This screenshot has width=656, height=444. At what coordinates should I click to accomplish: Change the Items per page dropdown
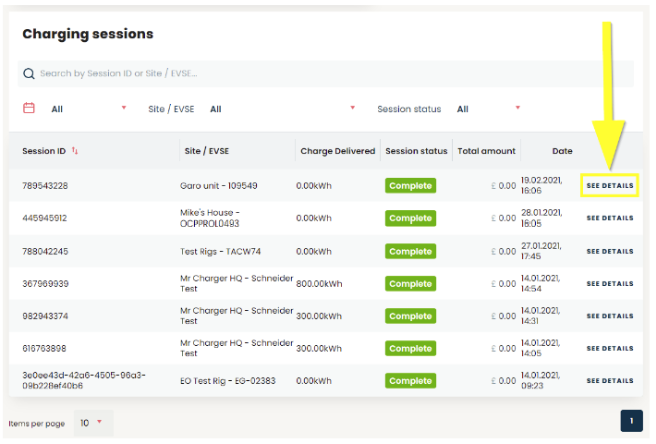pyautogui.click(x=91, y=423)
